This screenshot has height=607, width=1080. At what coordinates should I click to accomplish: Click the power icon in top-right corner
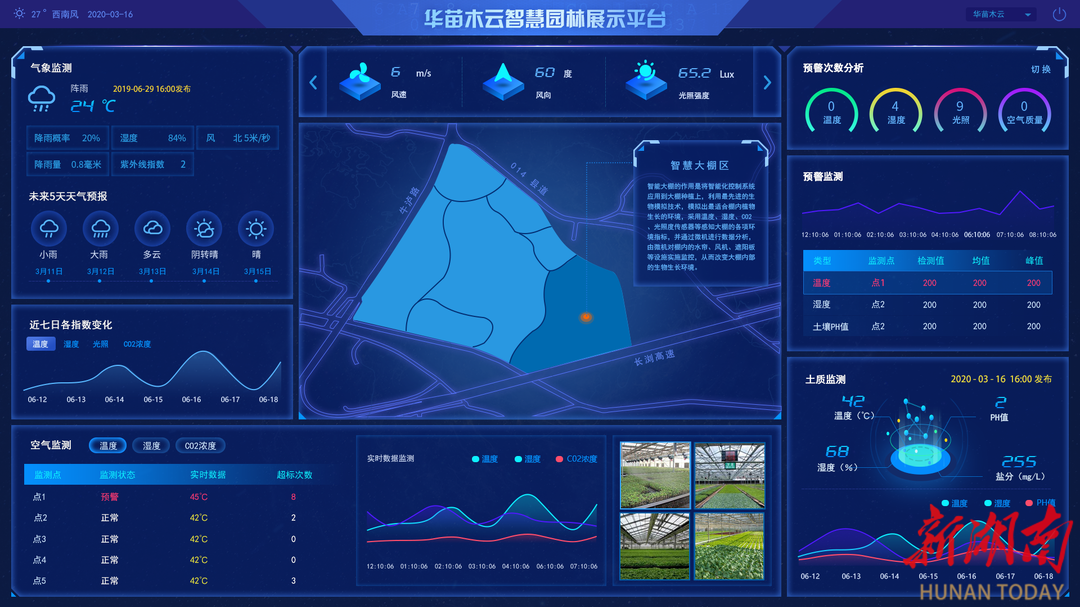click(x=1059, y=14)
